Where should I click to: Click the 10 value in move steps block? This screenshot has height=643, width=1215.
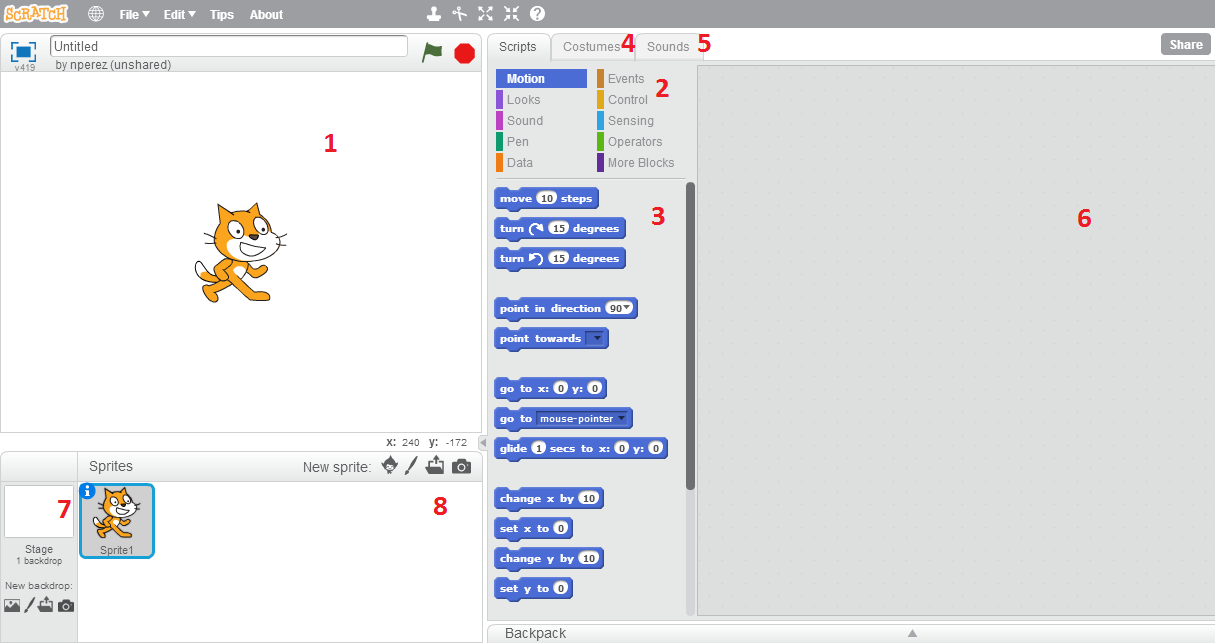pos(546,198)
